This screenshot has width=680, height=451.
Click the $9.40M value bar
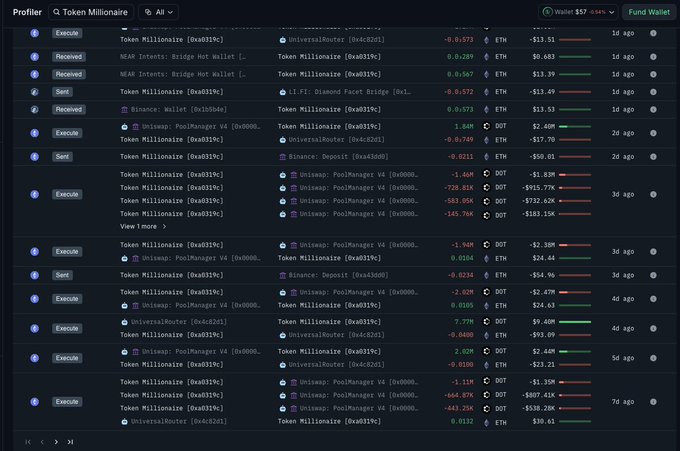coord(575,322)
